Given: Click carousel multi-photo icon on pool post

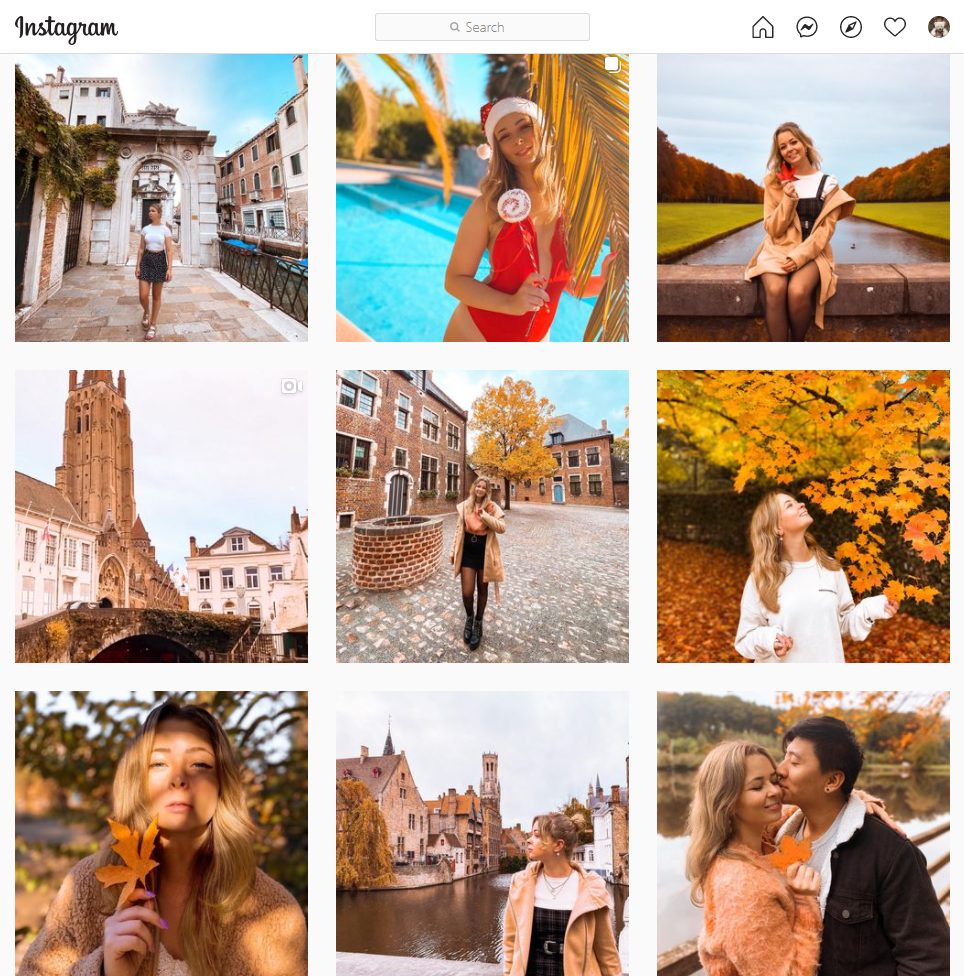Looking at the screenshot, I should coord(612,64).
